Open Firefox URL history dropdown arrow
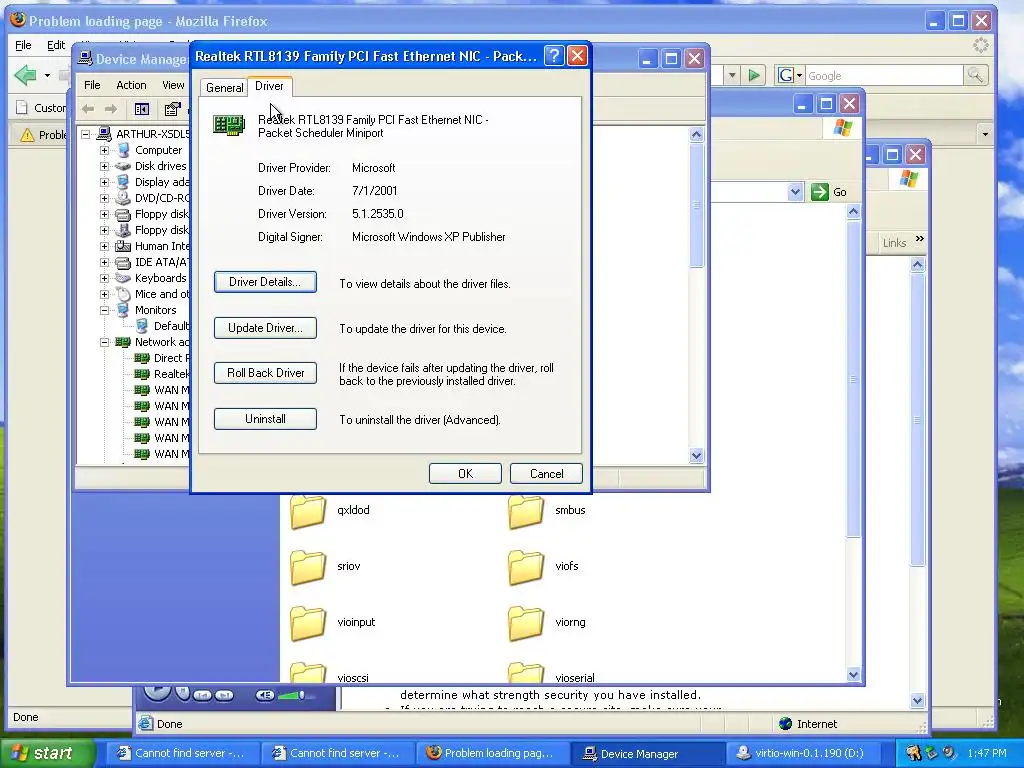Viewport: 1024px width, 768px height. [x=732, y=76]
